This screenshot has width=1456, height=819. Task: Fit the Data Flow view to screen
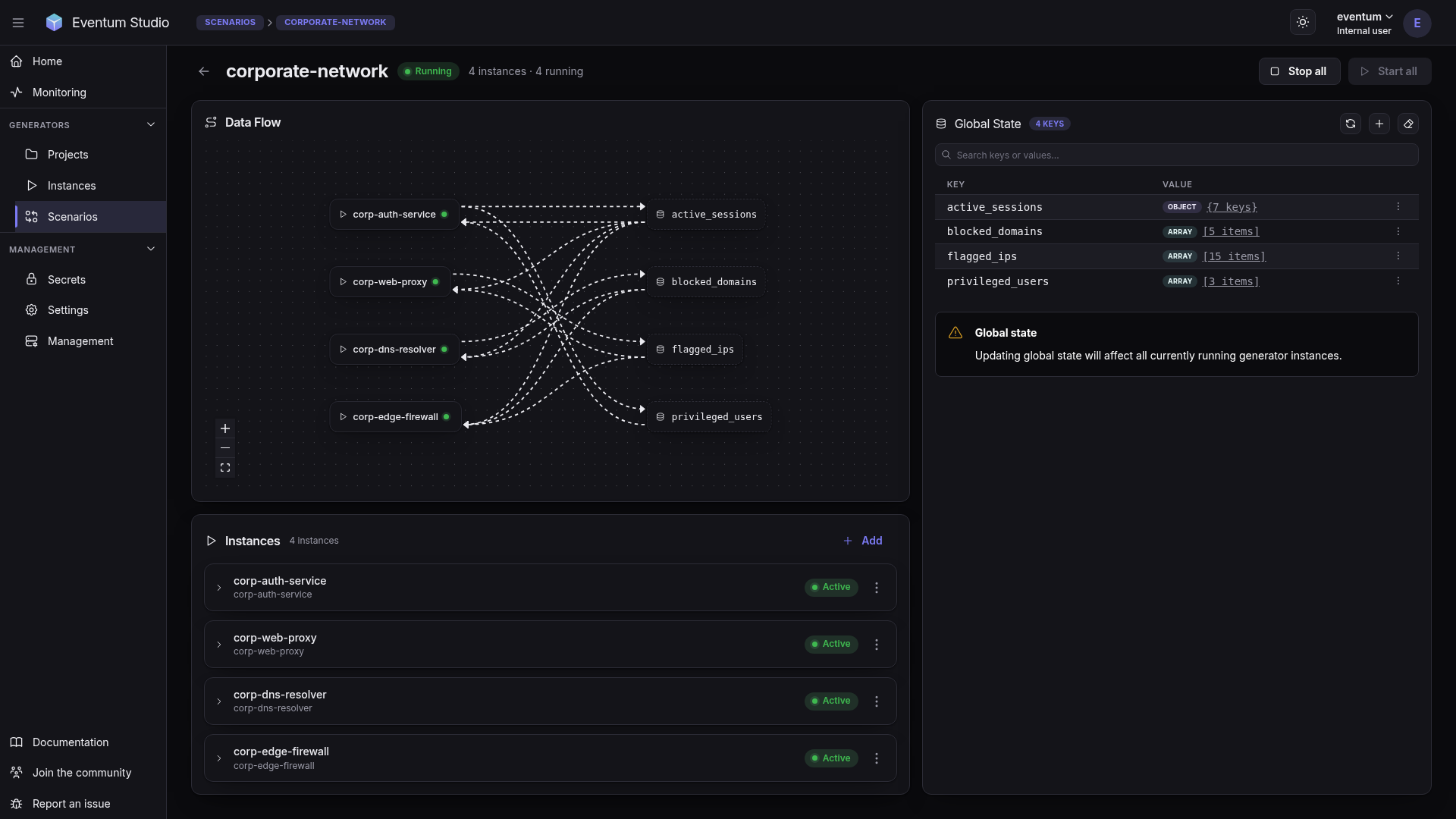point(225,468)
